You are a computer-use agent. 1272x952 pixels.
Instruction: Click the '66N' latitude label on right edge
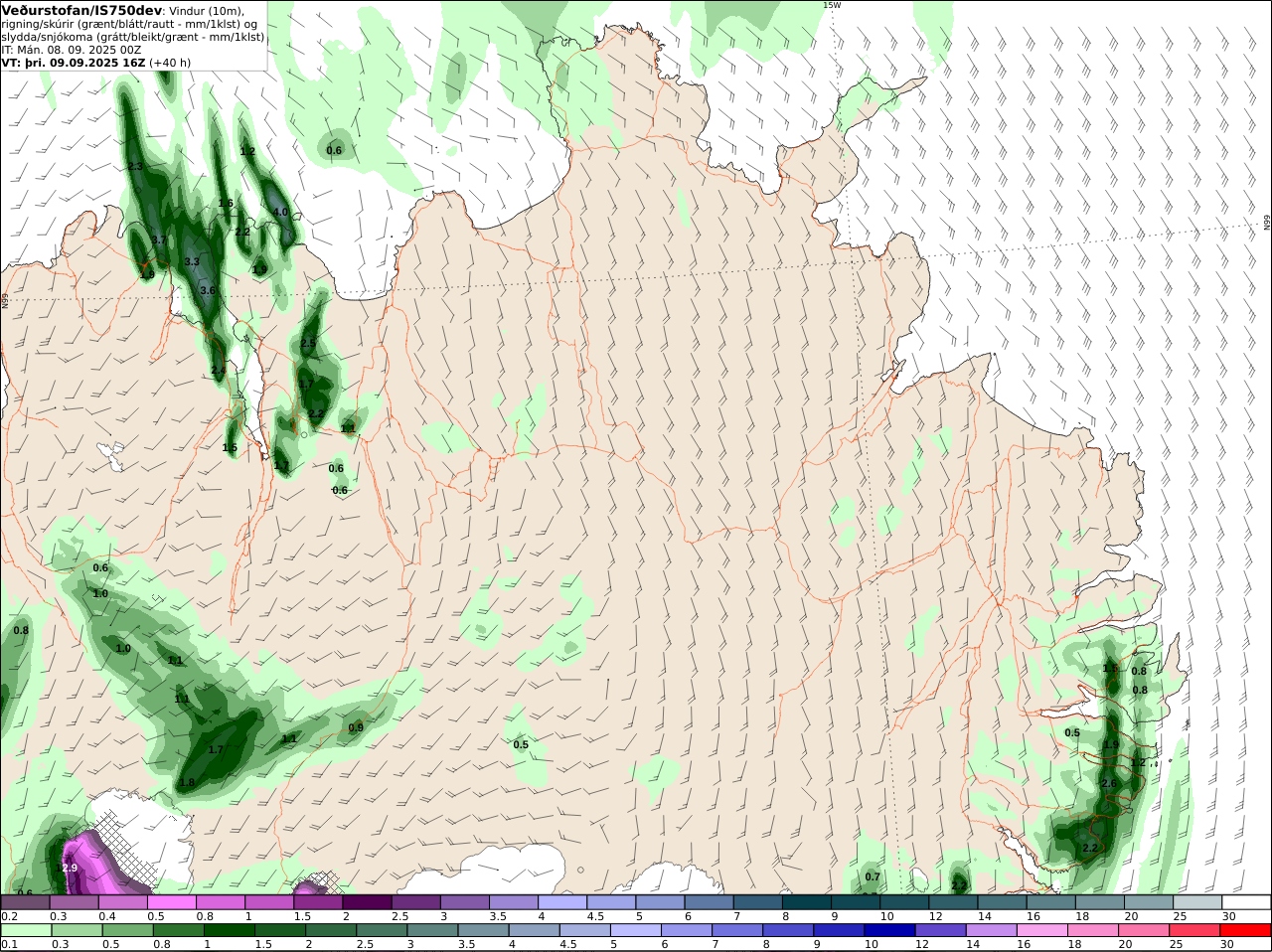(x=1267, y=222)
